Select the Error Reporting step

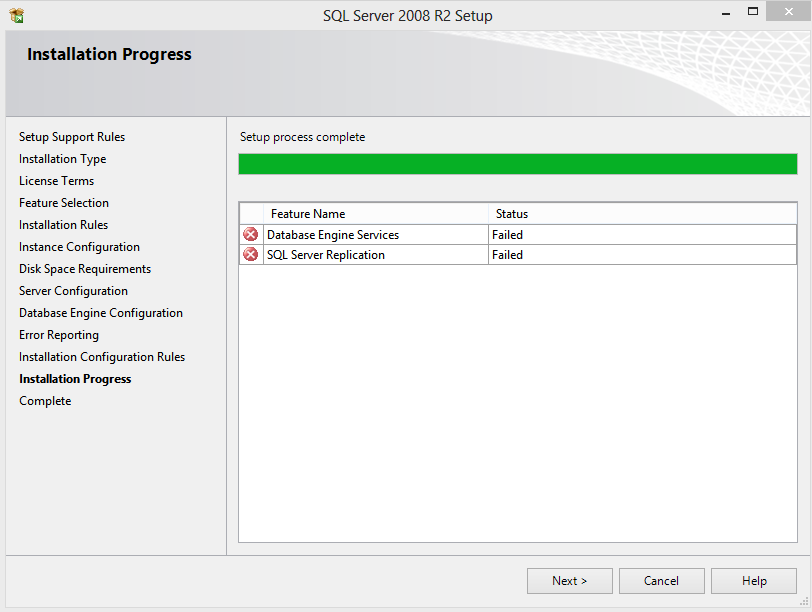[x=59, y=335]
